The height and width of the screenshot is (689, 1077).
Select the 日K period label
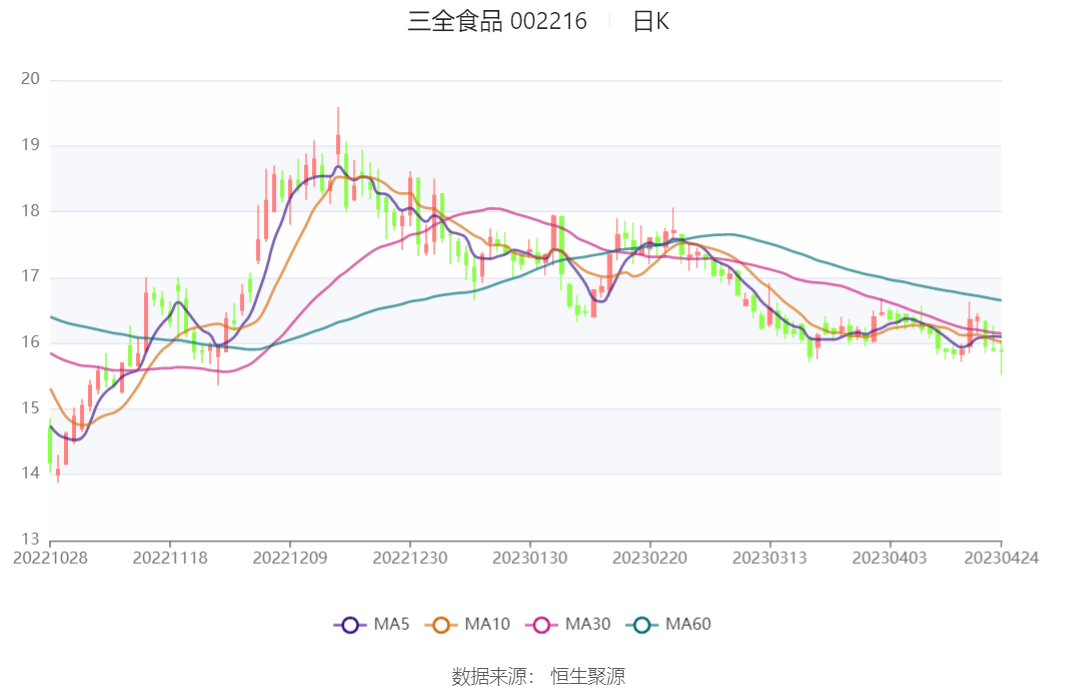click(x=650, y=21)
